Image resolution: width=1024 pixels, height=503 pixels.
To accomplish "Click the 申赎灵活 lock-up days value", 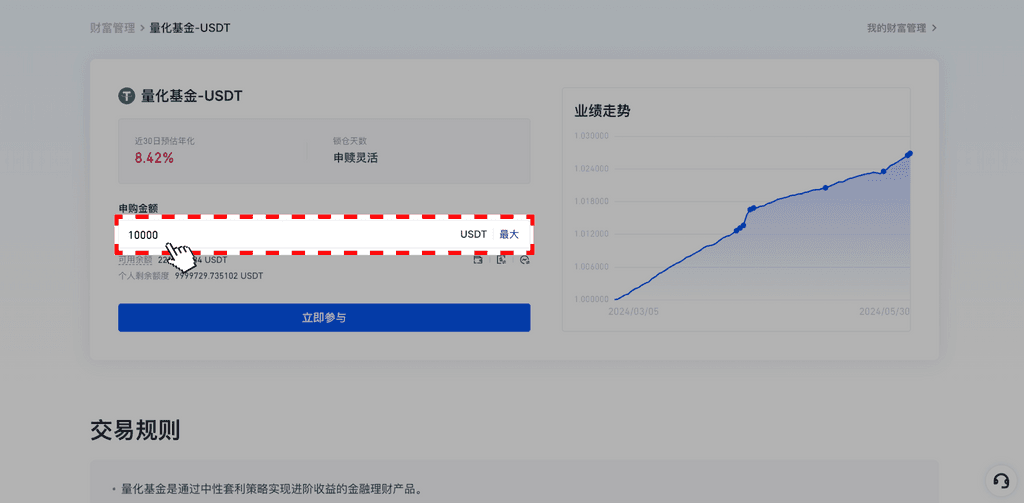I will pyautogui.click(x=355, y=158).
